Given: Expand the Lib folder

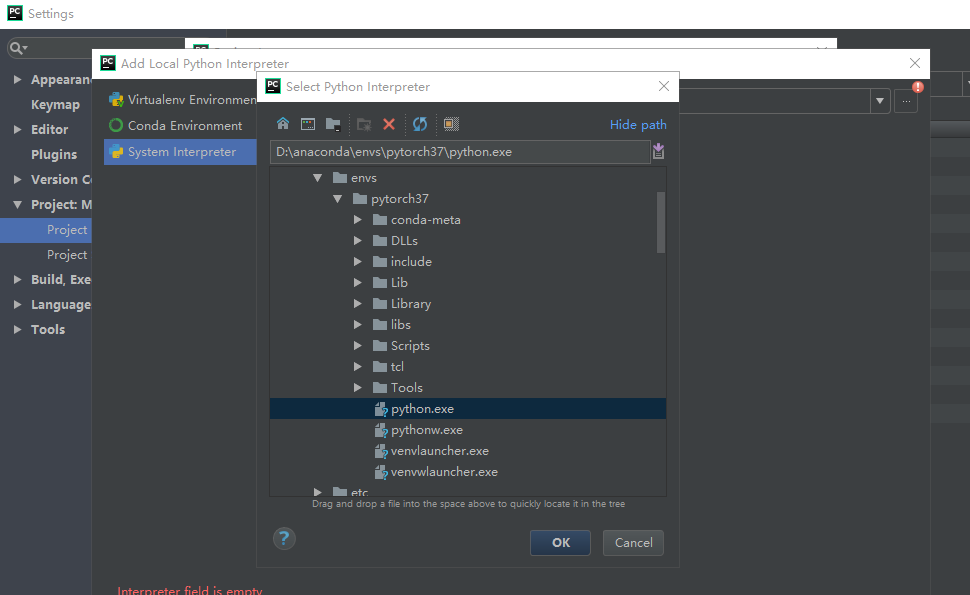Looking at the screenshot, I should [358, 283].
